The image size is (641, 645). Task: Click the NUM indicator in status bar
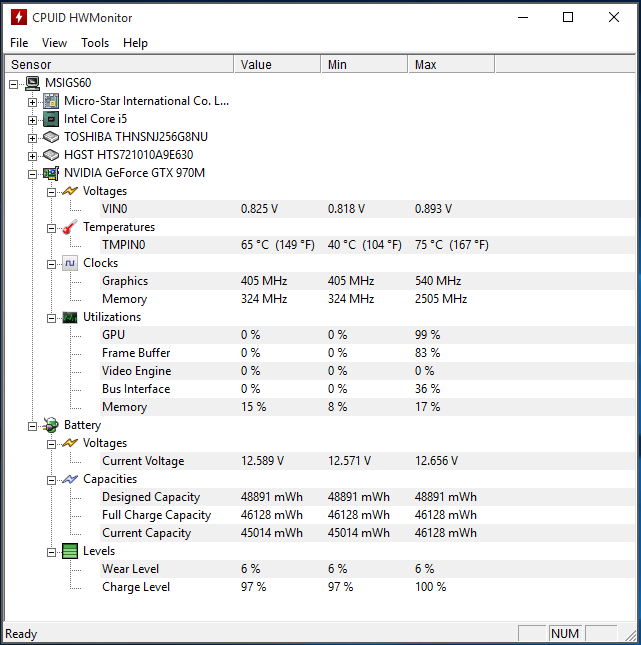click(565, 633)
